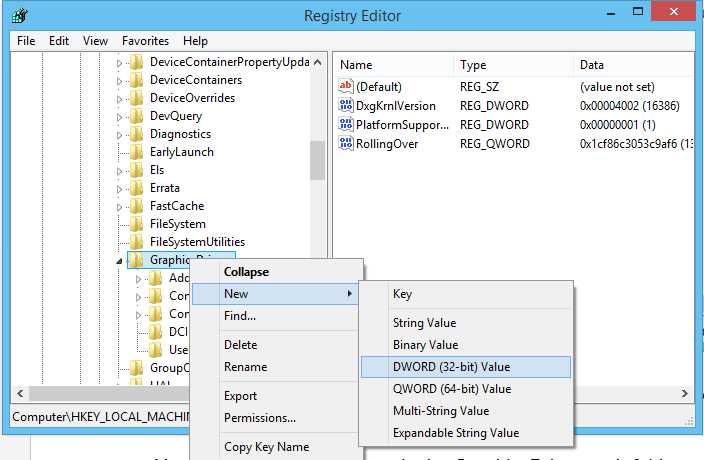
Task: Expand the DeviceContainerPropertyUpda tree node
Action: [x=119, y=63]
